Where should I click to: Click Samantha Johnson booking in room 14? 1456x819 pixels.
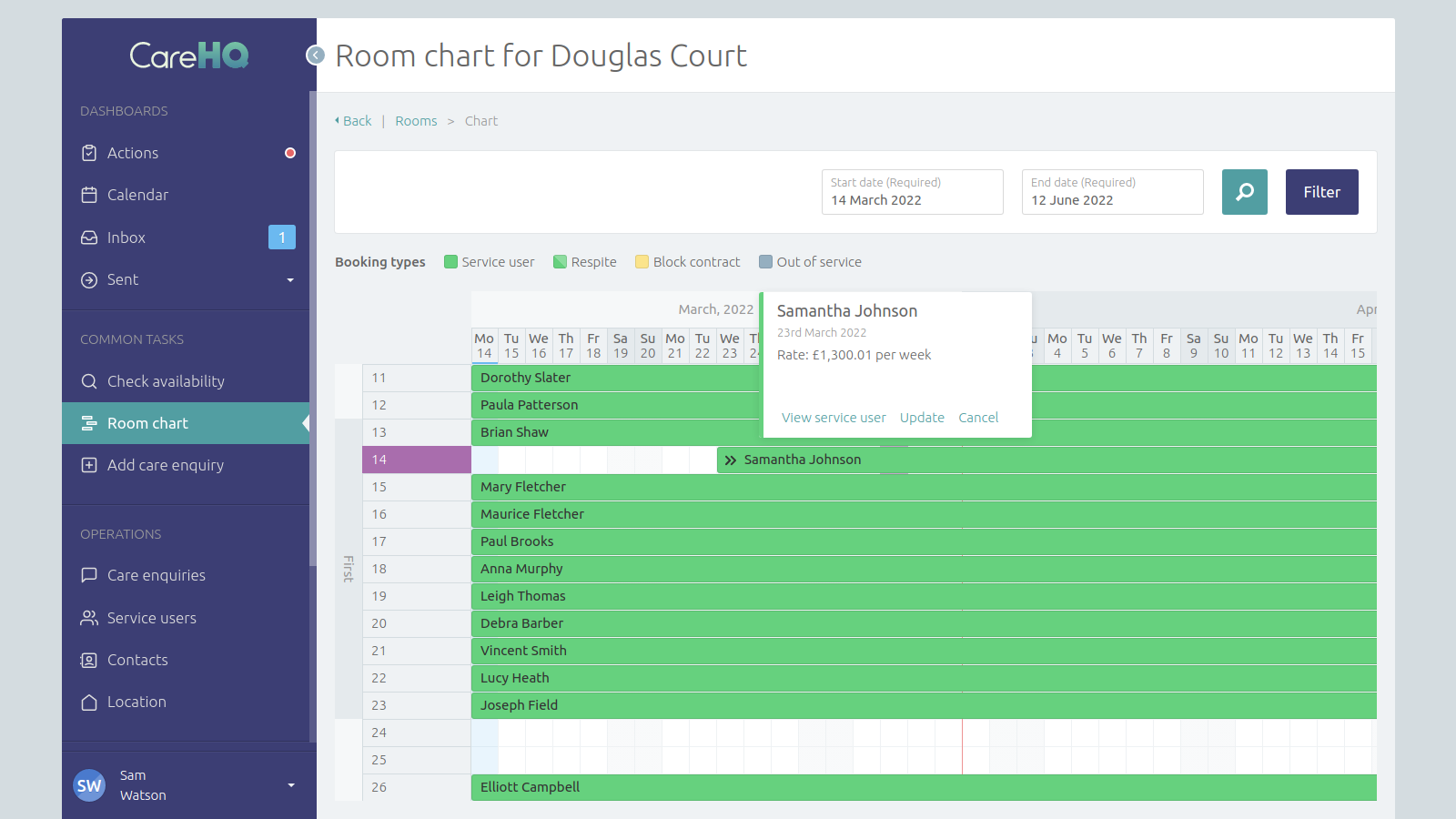[x=1046, y=460]
